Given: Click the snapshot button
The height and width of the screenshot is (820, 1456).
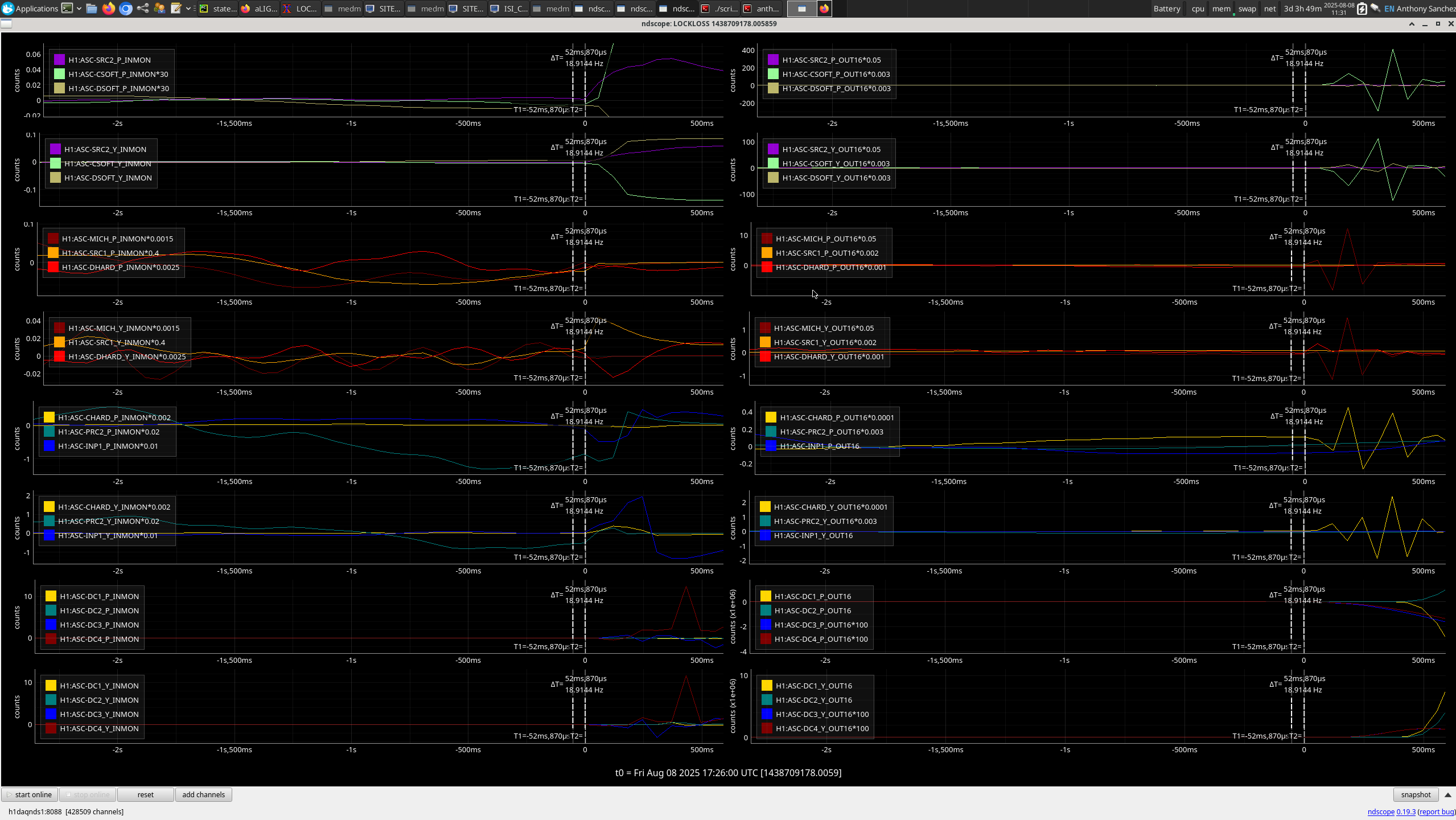Looking at the screenshot, I should click(x=1415, y=795).
